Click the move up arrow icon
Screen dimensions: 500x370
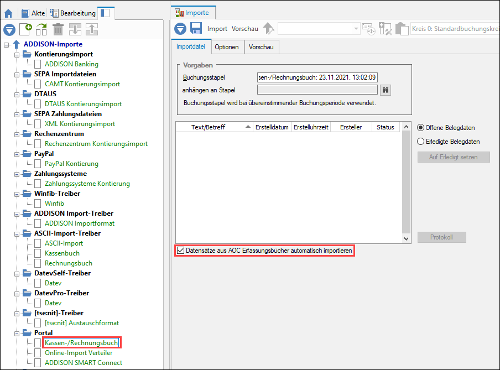pyautogui.click(x=92, y=29)
